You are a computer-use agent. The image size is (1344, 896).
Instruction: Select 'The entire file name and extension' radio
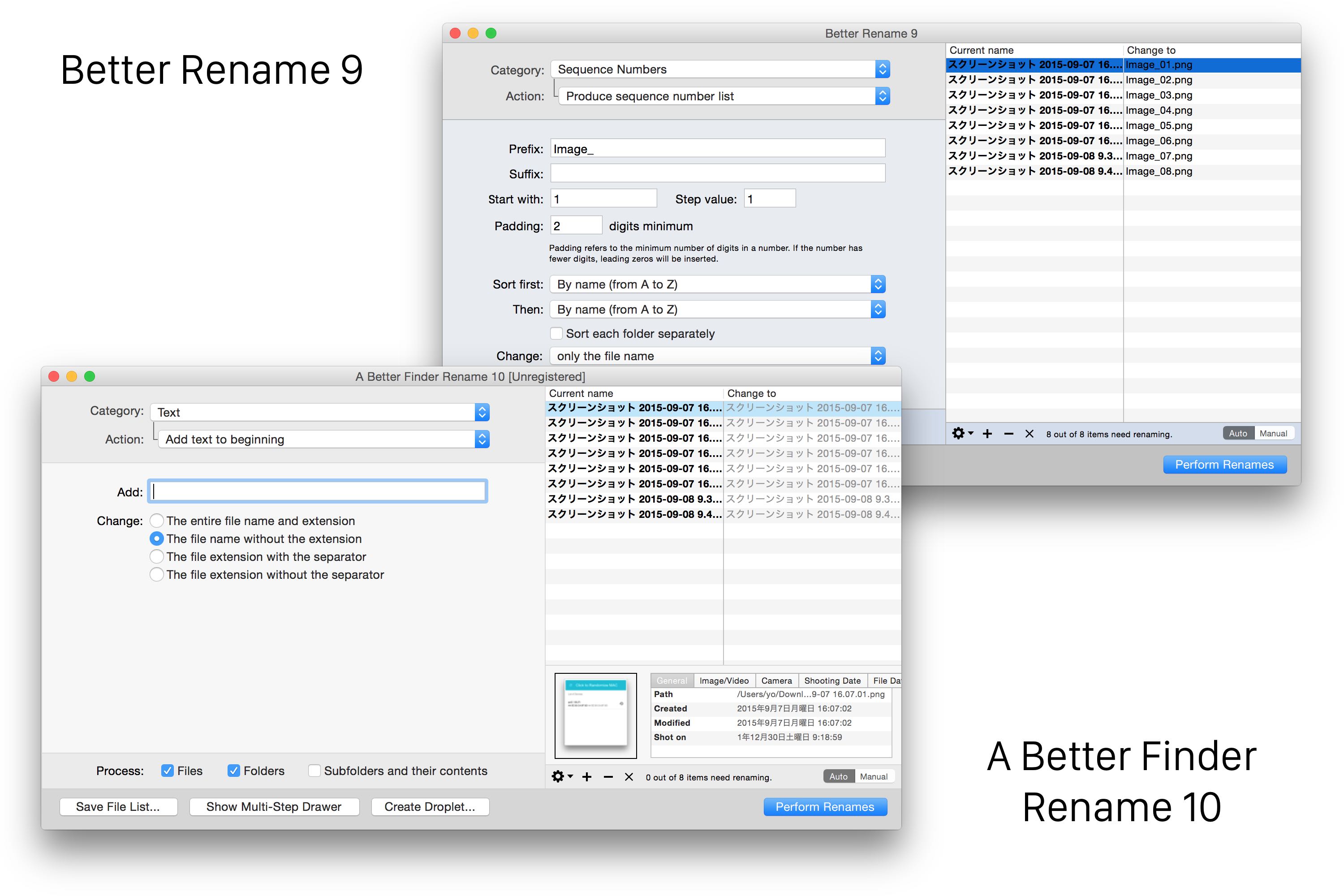tap(156, 521)
